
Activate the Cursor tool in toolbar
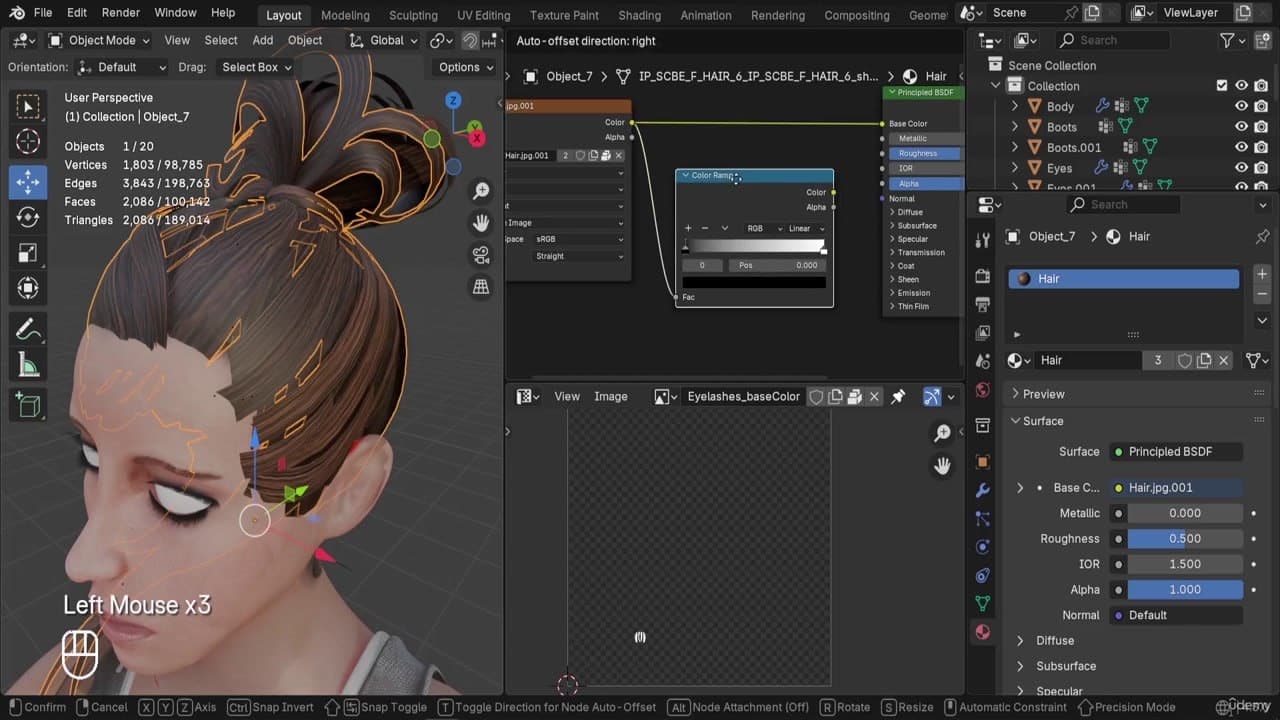click(28, 143)
